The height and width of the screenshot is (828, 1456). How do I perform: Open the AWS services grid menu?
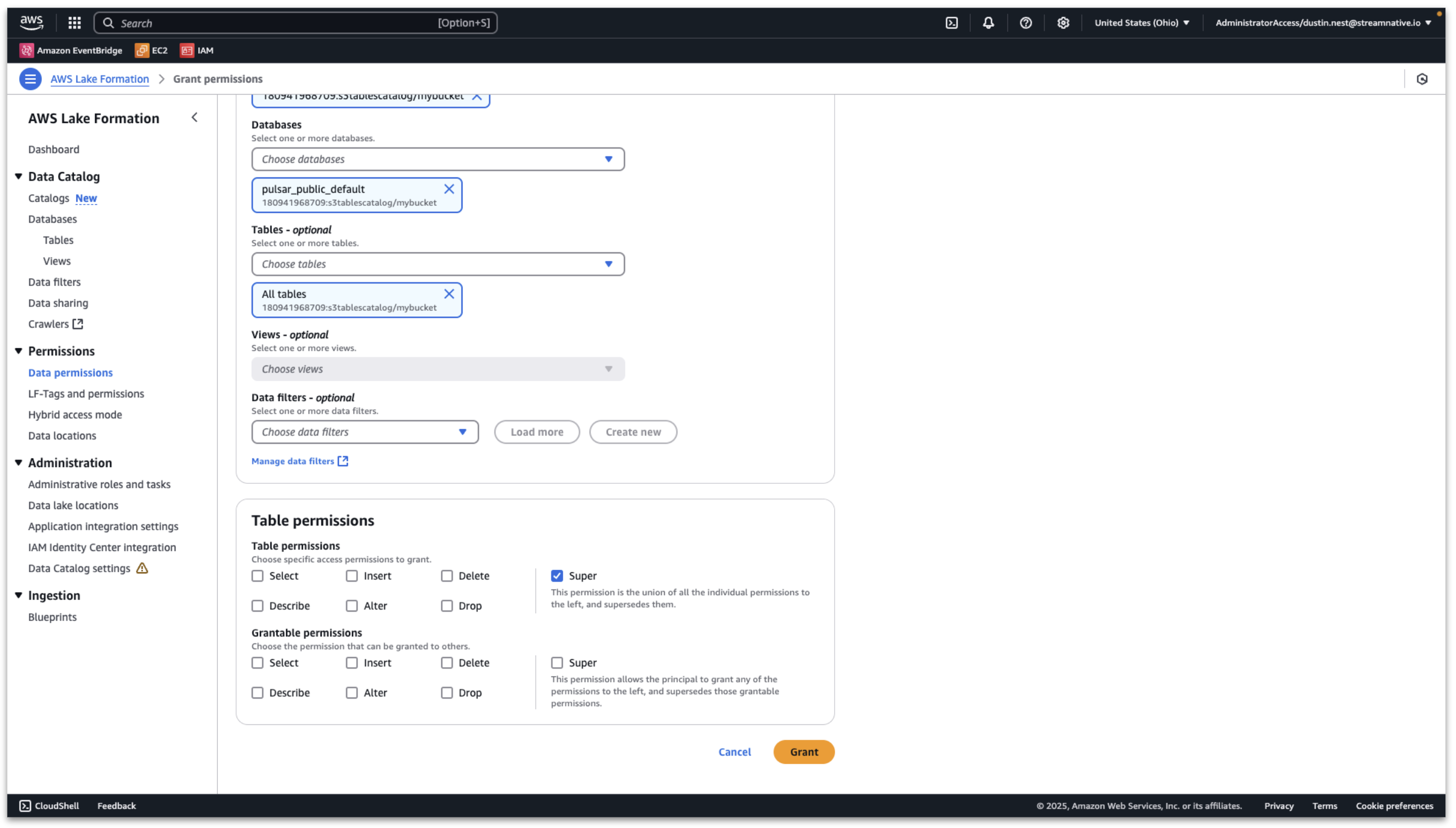point(74,23)
